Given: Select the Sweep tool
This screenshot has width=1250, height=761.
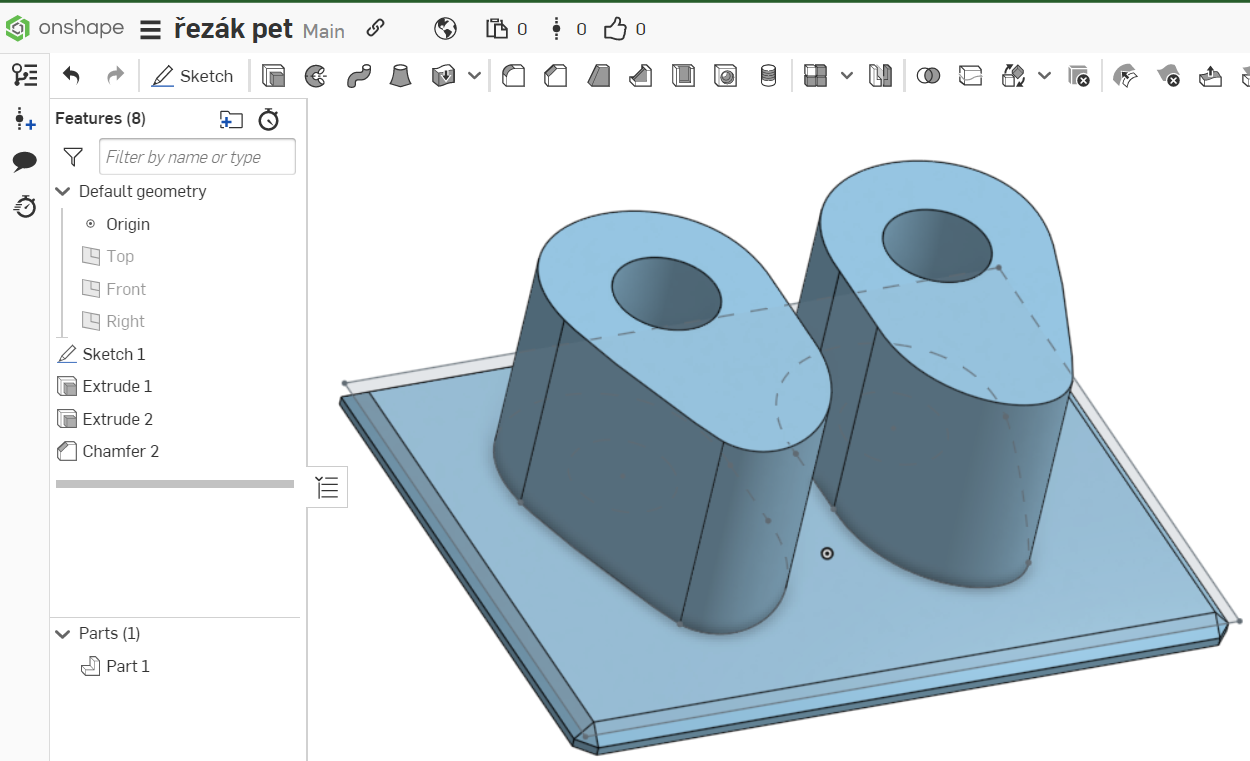Looking at the screenshot, I should [359, 76].
